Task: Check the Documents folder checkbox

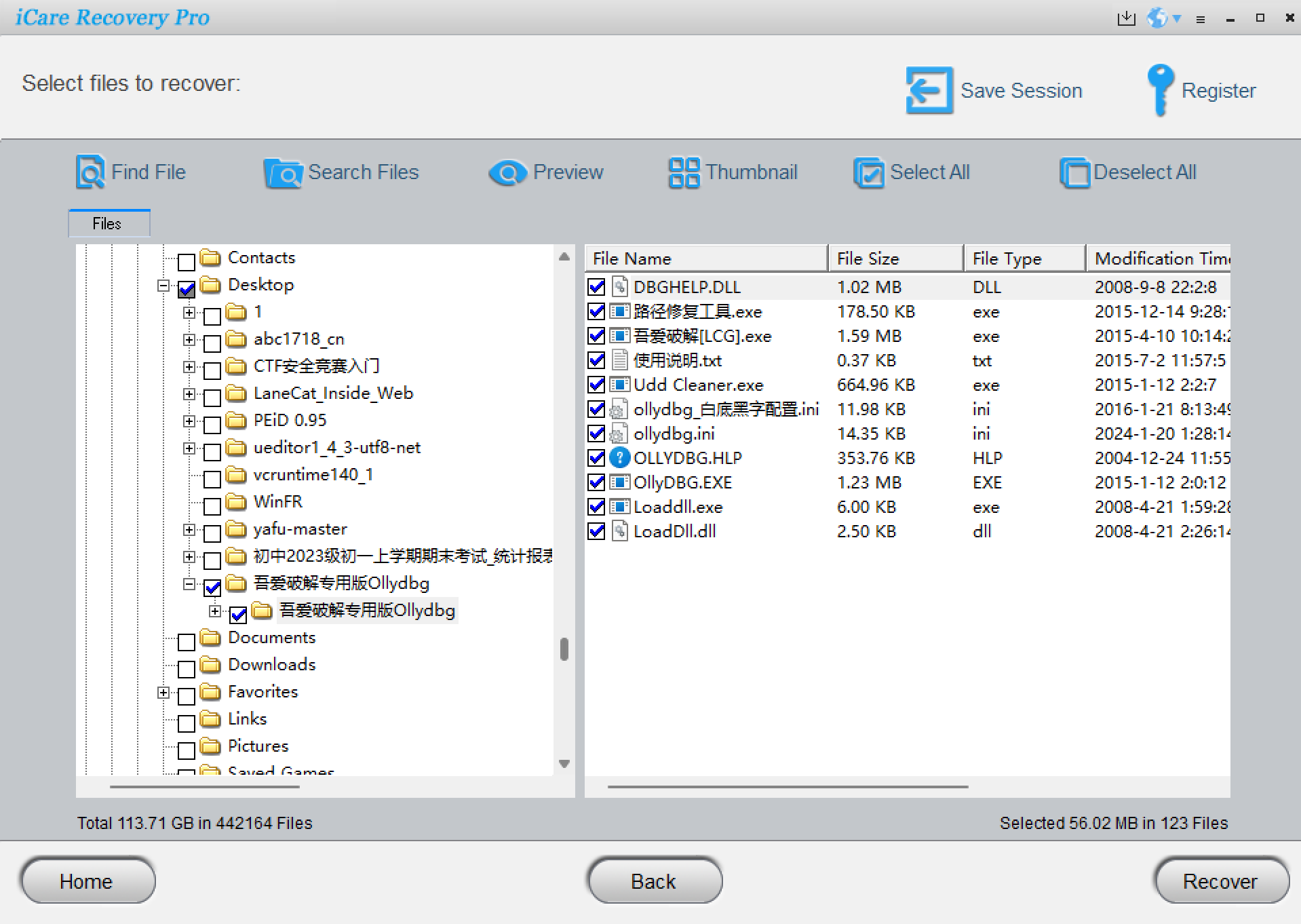Action: [x=186, y=642]
